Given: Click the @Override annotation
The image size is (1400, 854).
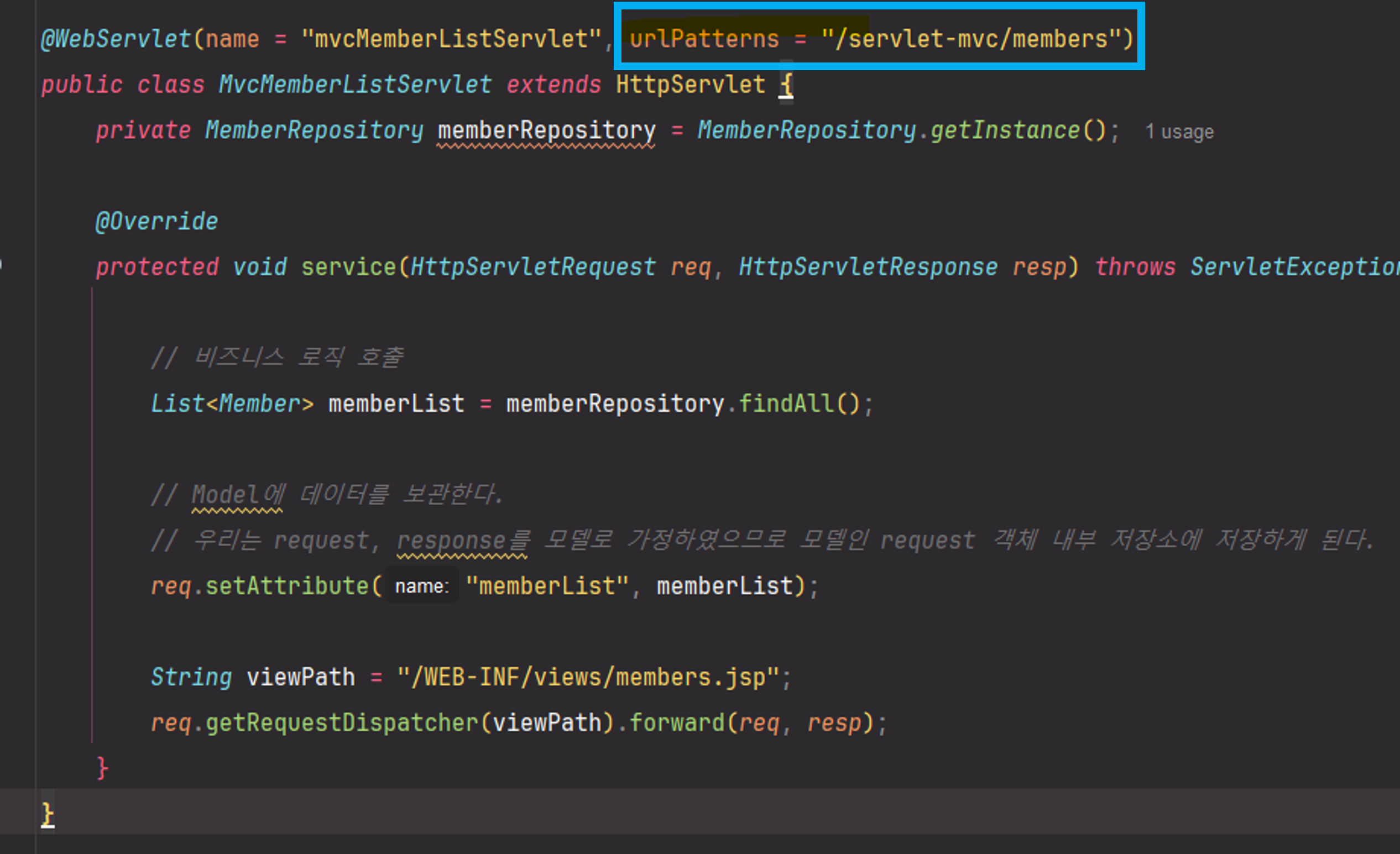Looking at the screenshot, I should 157,222.
